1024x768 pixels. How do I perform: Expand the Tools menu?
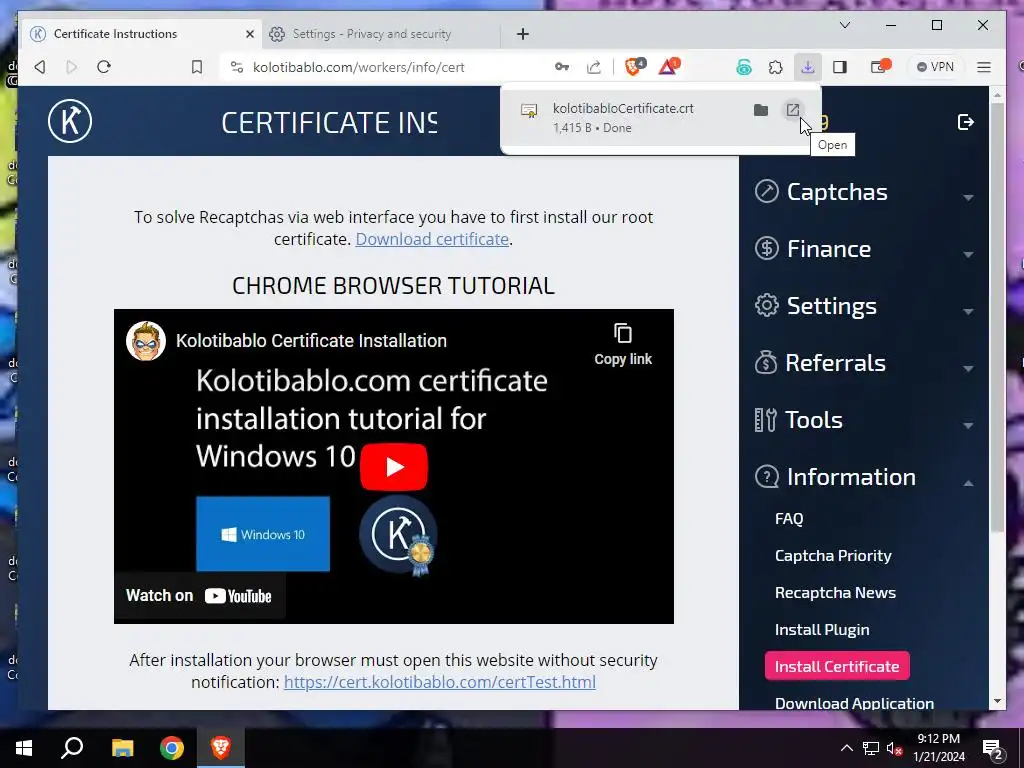pos(864,420)
